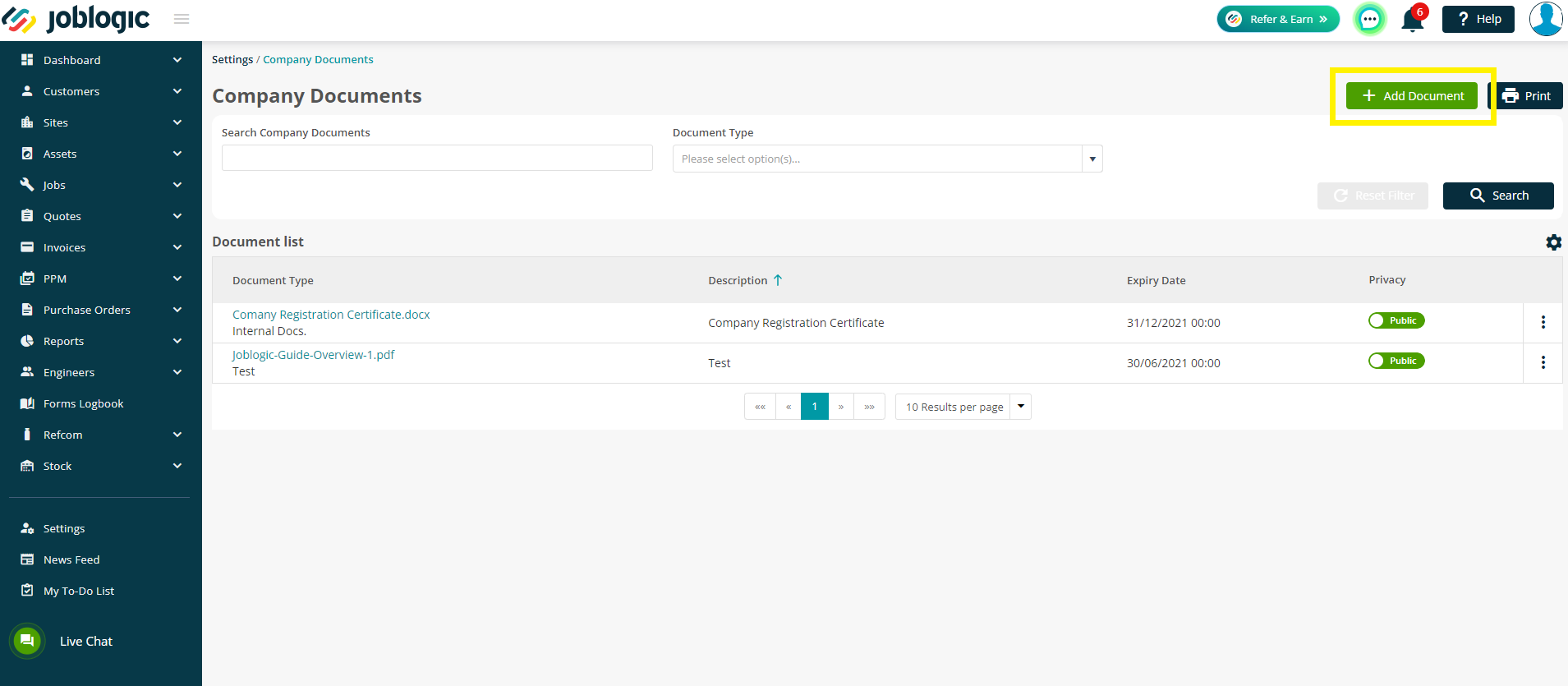Screen dimensions: 1568x686
Task: Go to last page of pagination
Action: click(x=869, y=407)
